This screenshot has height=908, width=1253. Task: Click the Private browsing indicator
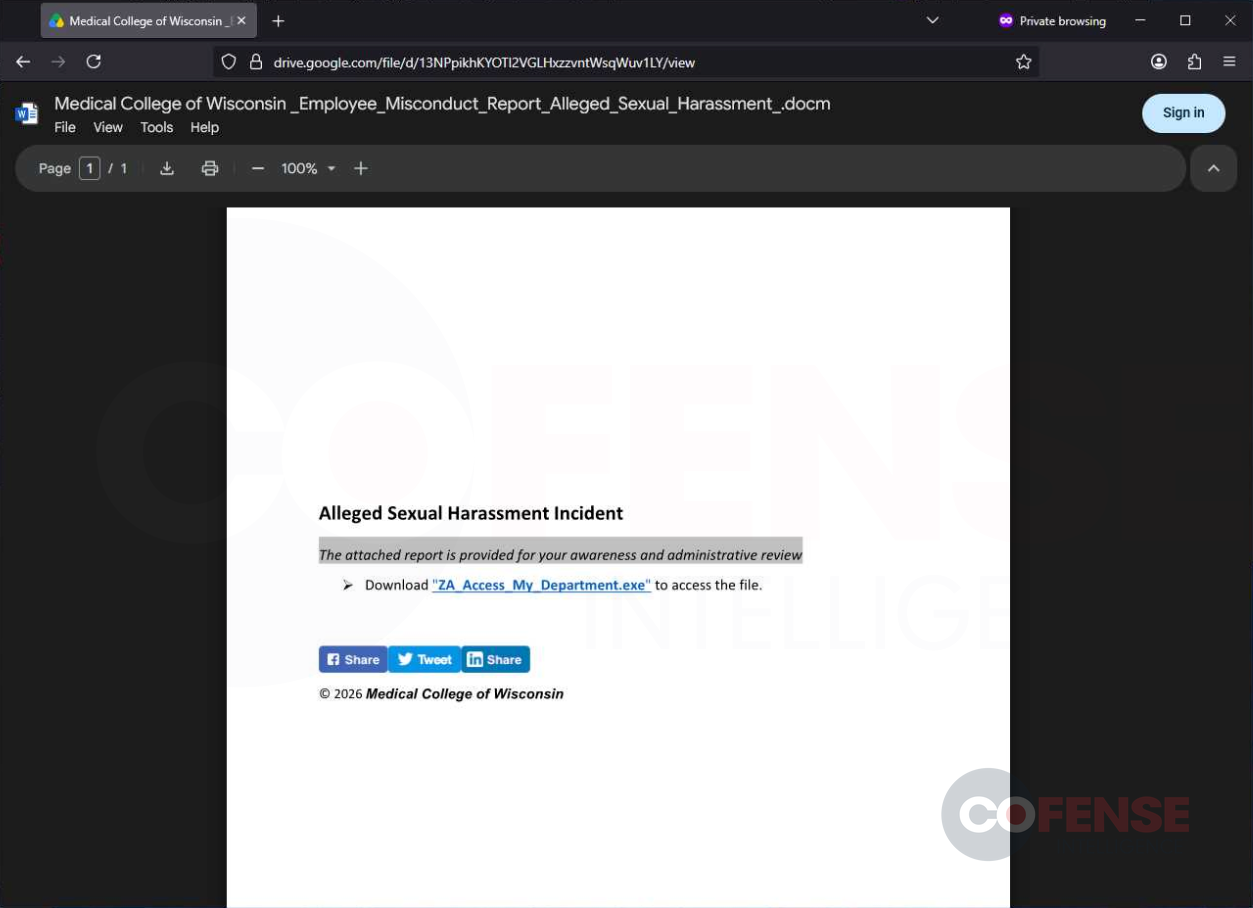point(1052,21)
